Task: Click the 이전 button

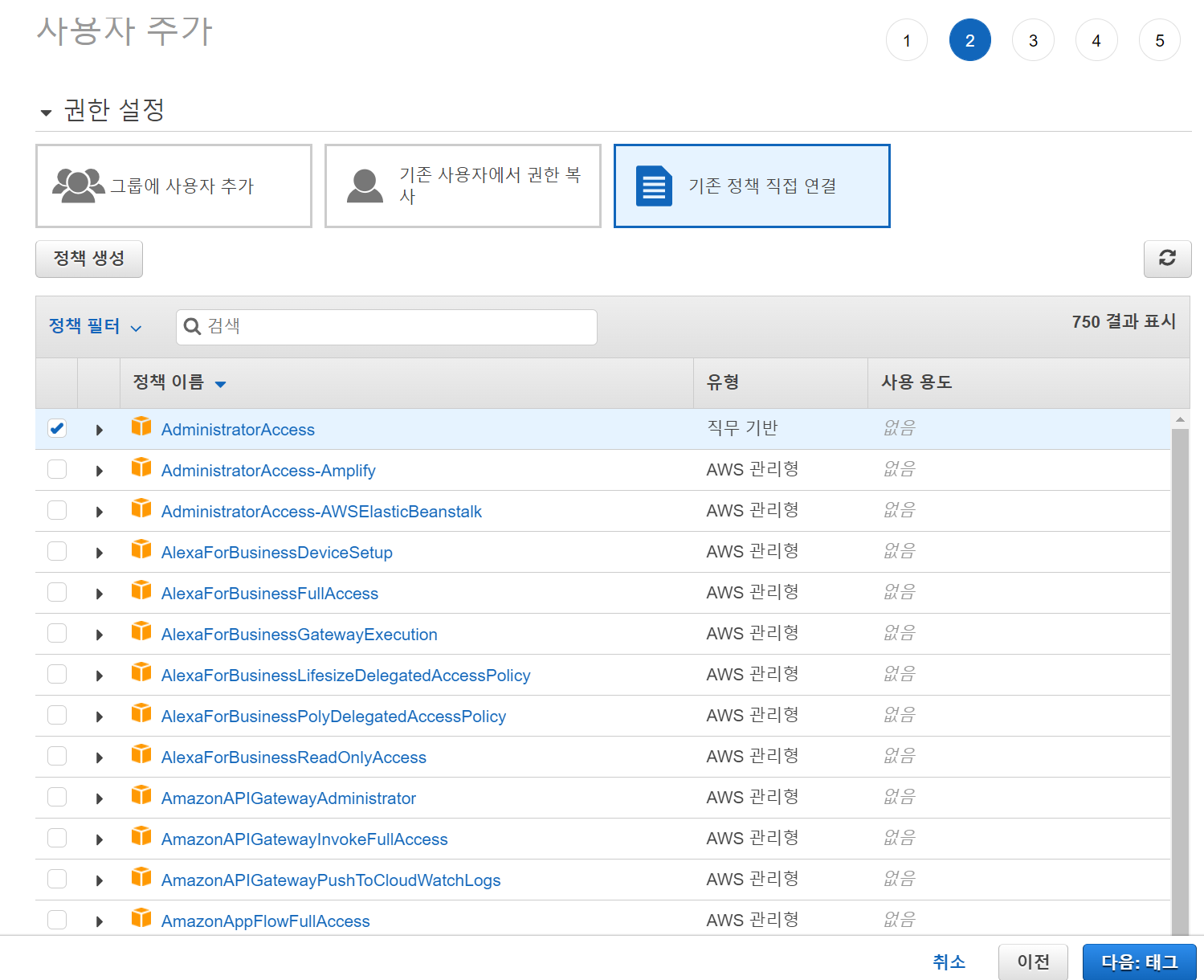Action: click(1033, 962)
